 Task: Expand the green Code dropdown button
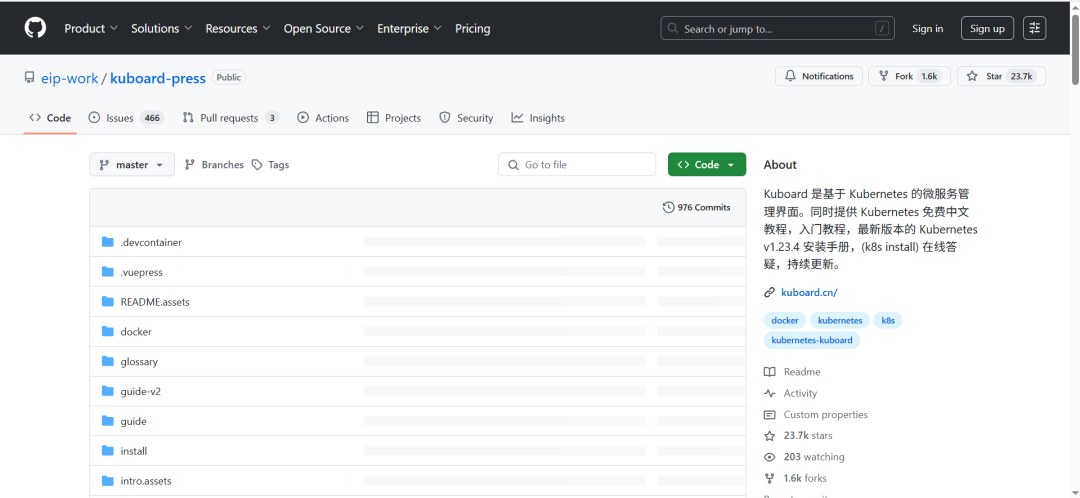pos(707,165)
